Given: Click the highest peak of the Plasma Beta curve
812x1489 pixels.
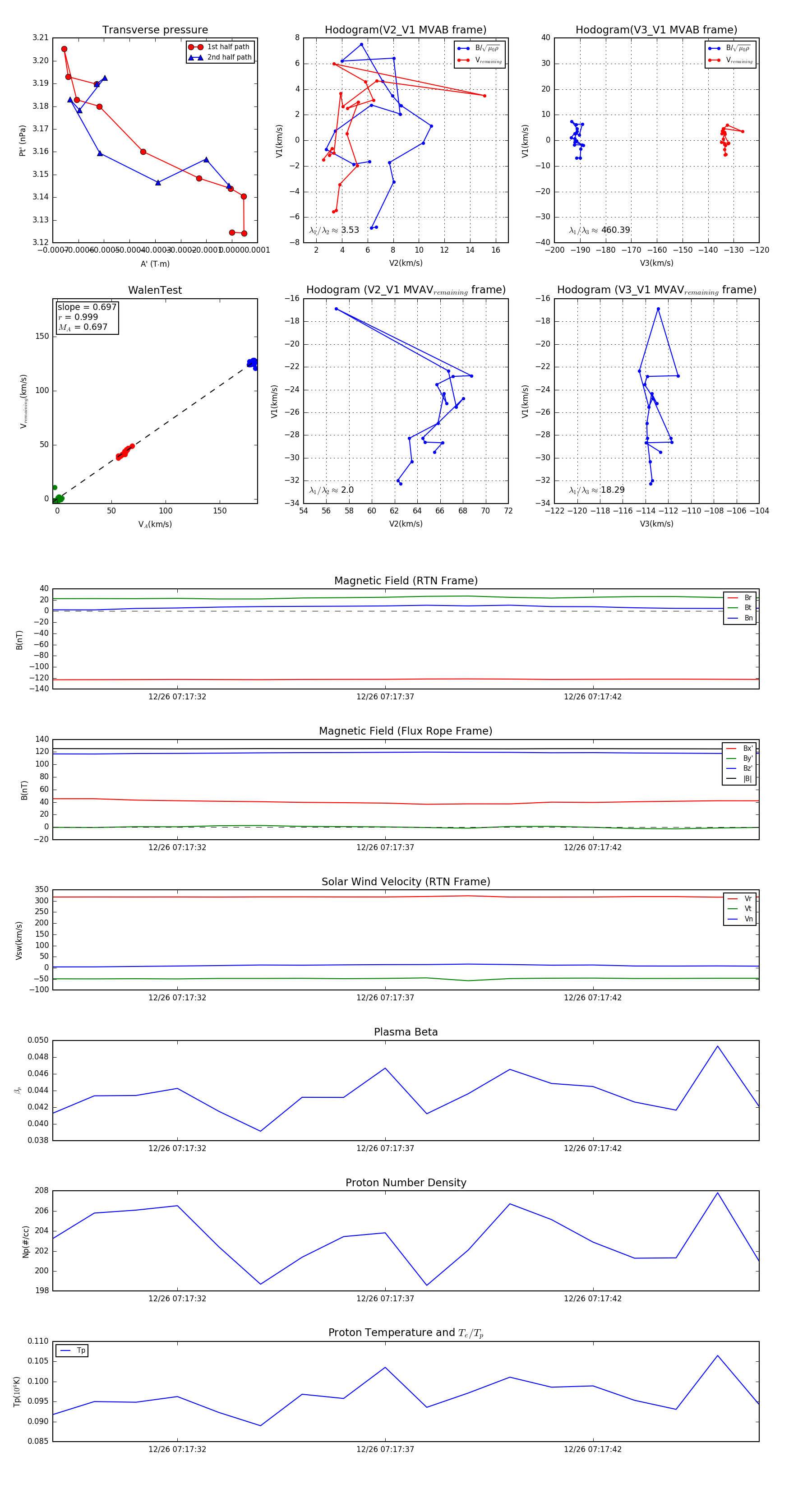Looking at the screenshot, I should tap(717, 1046).
